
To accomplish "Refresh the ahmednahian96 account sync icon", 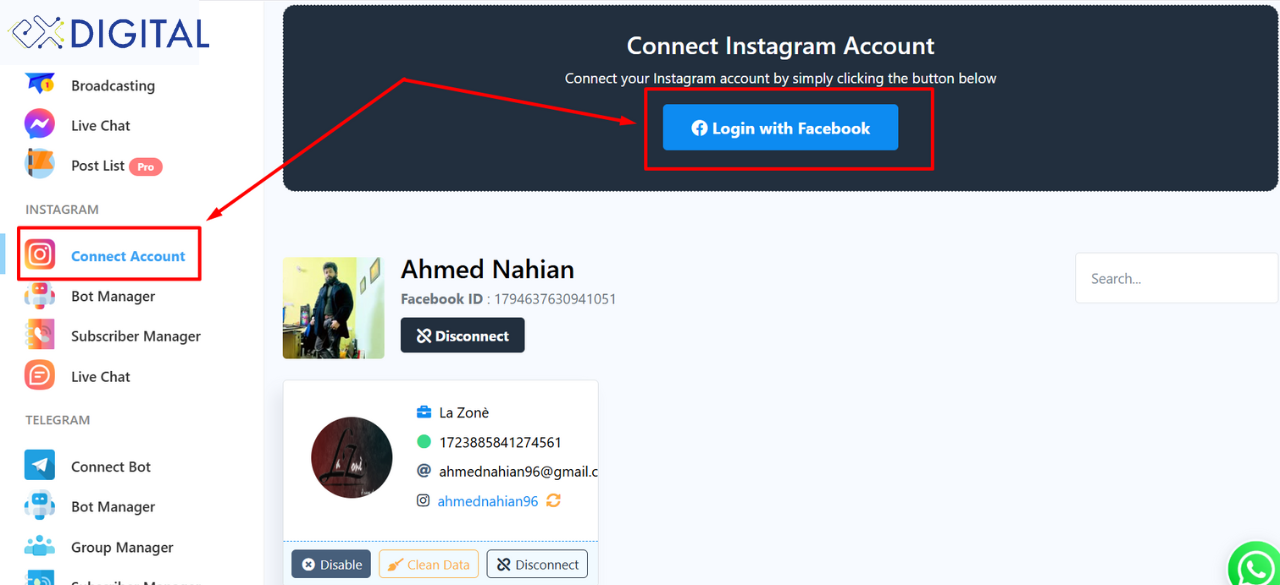I will [x=553, y=501].
